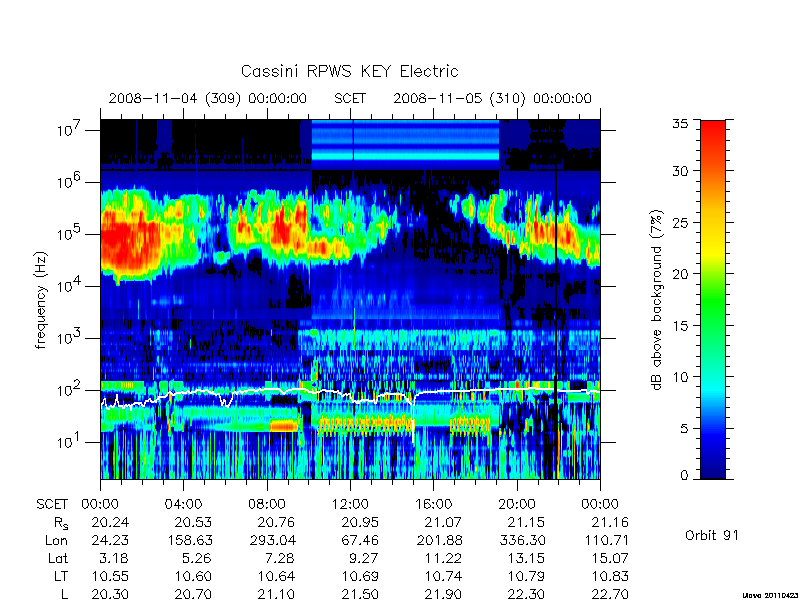
Task: Click the Lon value 158.63
Action: point(188,540)
